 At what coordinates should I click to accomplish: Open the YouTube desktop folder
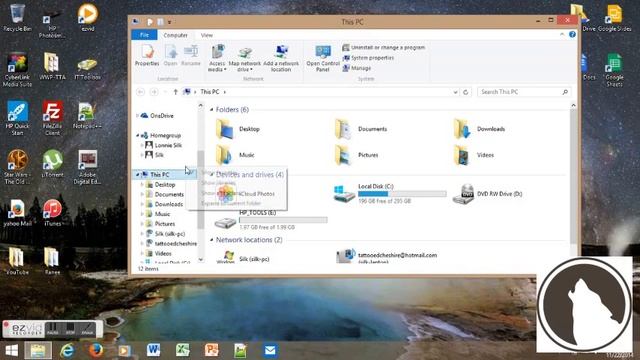tap(17, 261)
